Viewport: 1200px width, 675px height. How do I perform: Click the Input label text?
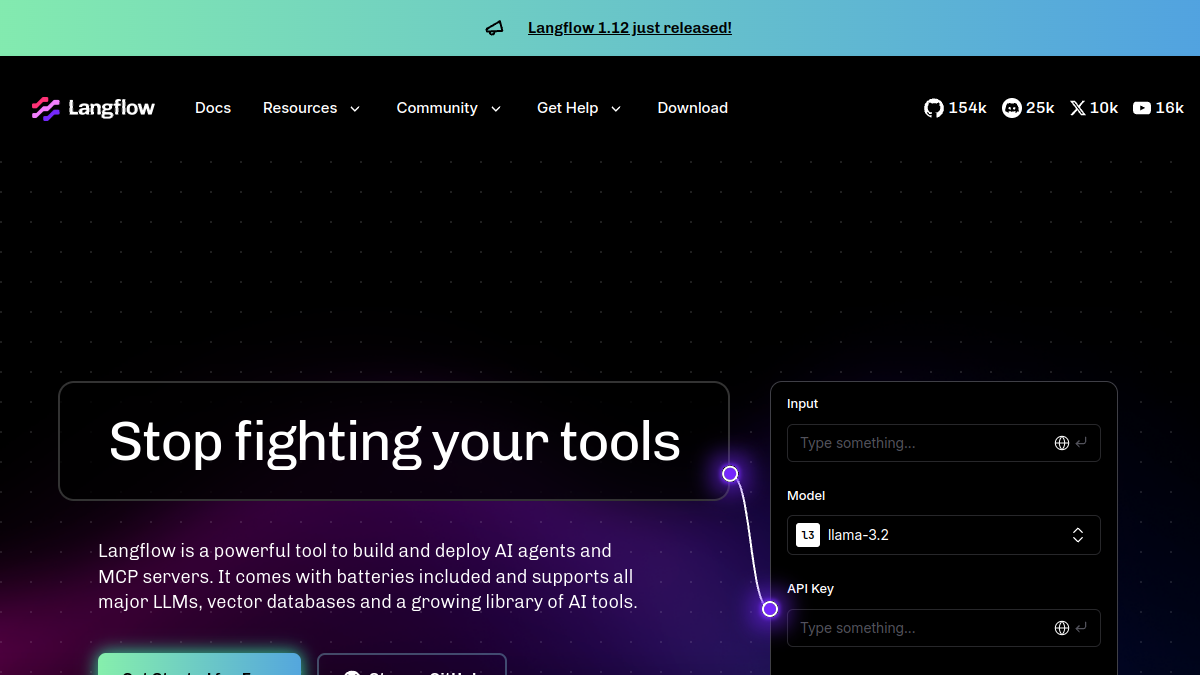point(802,404)
